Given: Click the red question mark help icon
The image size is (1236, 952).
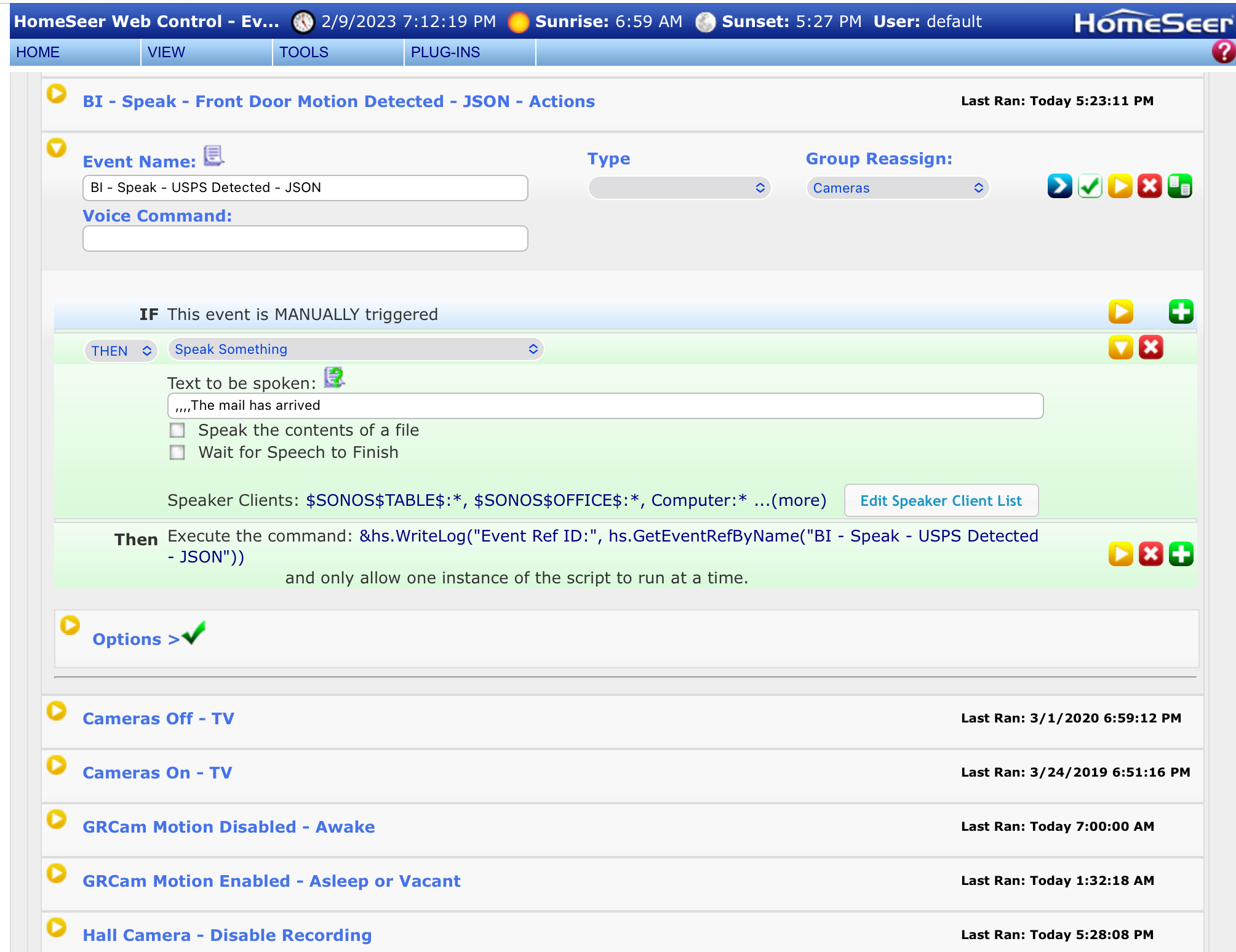Looking at the screenshot, I should pyautogui.click(x=1223, y=52).
